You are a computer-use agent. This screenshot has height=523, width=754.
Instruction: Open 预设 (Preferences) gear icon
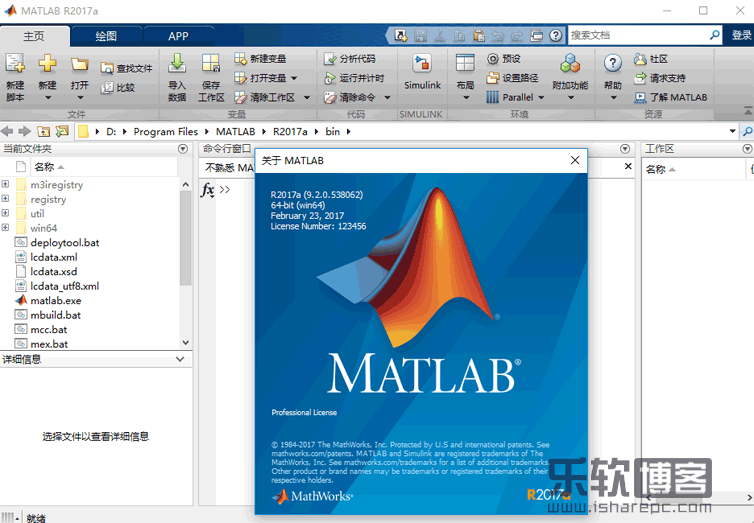[x=493, y=59]
